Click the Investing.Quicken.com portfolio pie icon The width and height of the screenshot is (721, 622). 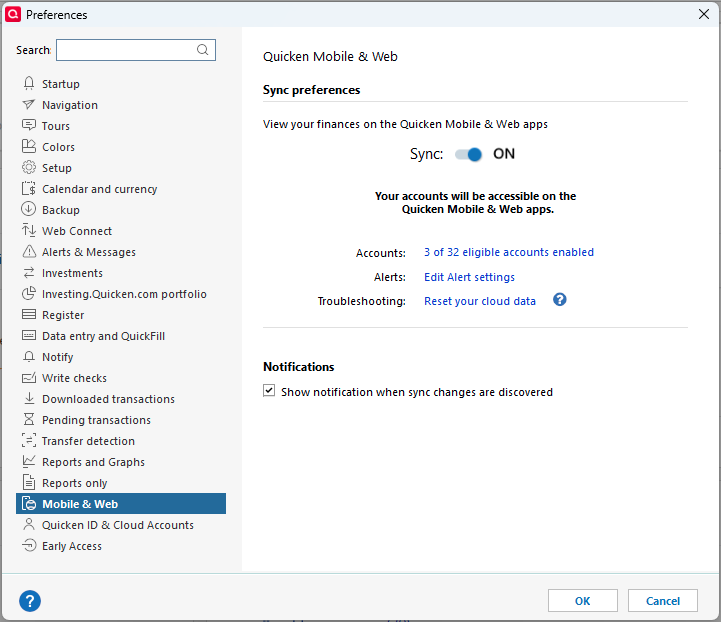point(29,293)
